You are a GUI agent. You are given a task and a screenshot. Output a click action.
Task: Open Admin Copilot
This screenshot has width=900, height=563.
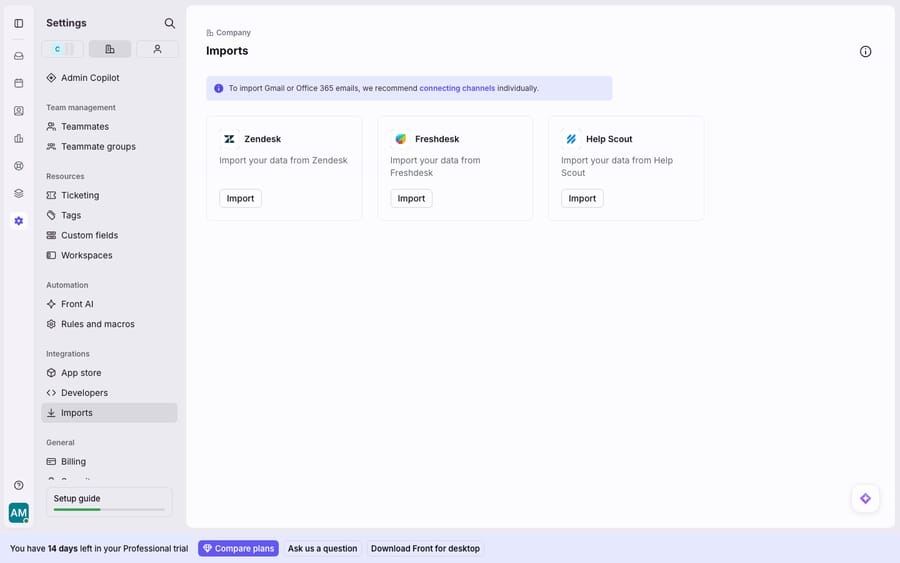pyautogui.click(x=109, y=77)
